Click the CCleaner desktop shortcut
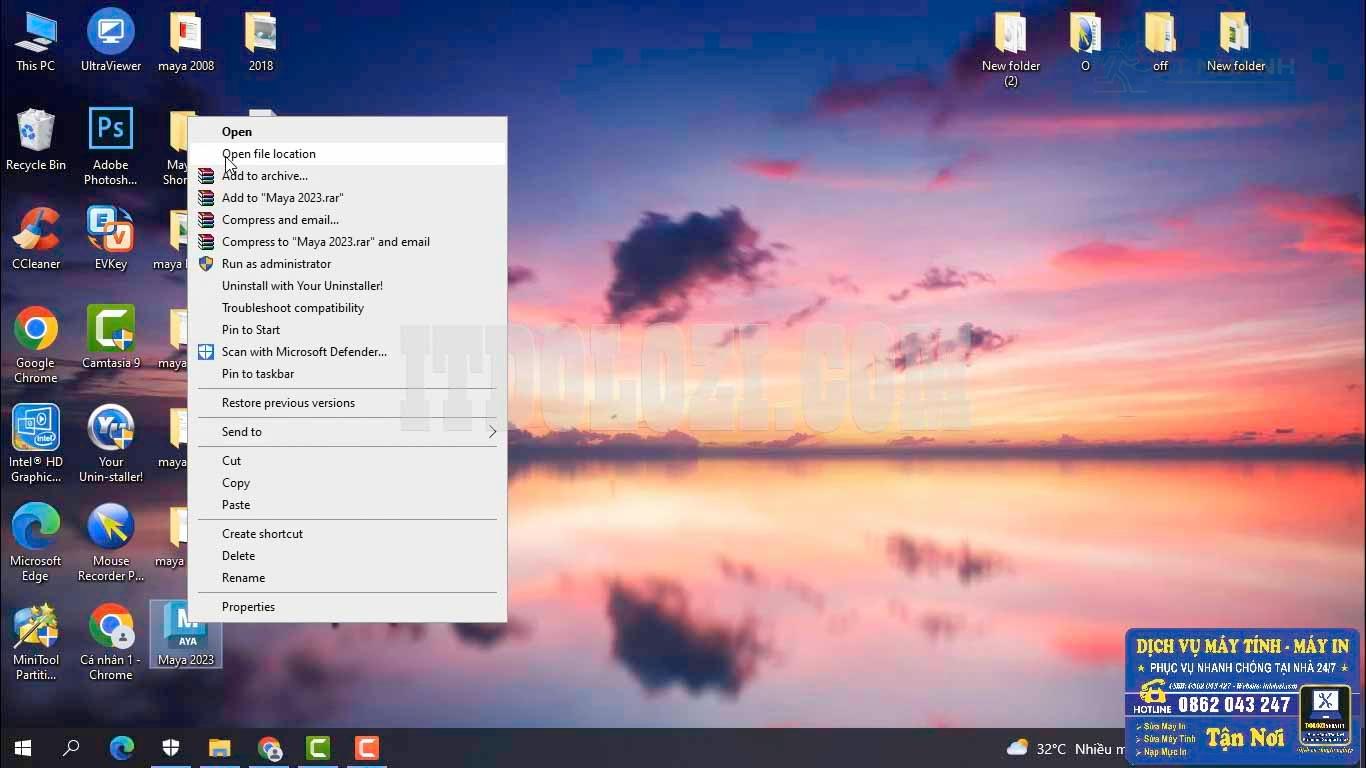This screenshot has width=1366, height=768. coord(36,238)
